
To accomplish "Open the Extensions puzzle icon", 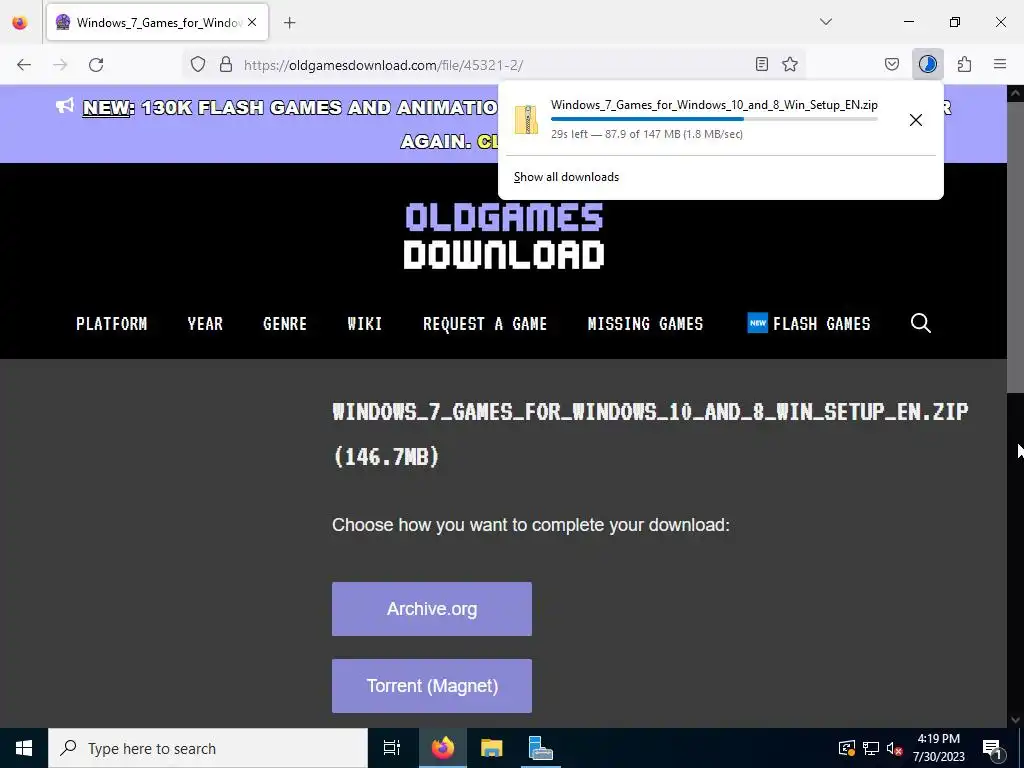I will [965, 64].
